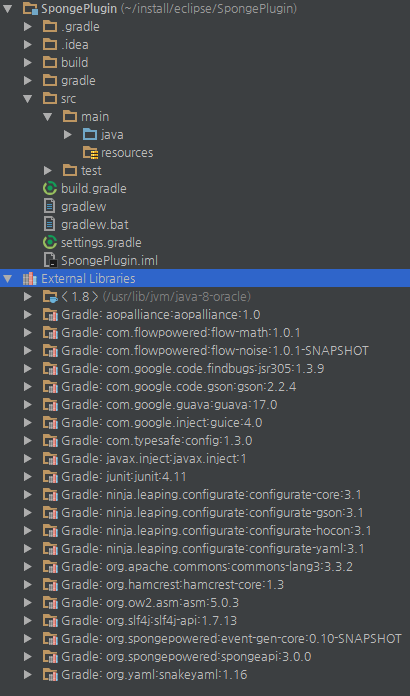Screen dimensions: 410x696
Task: Expand the spongeapi:3.0.0 library arrow
Action: (x=28, y=657)
